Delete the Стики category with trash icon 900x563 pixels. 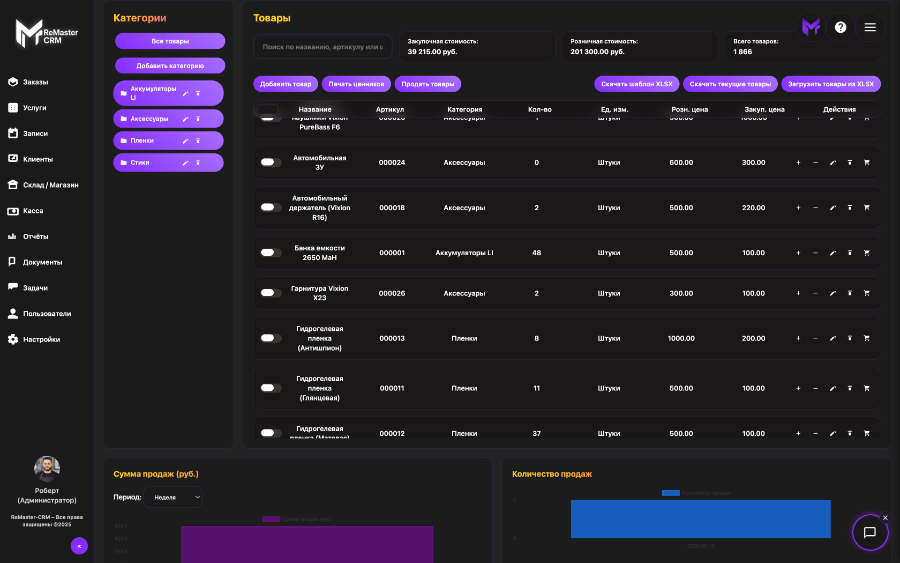tap(198, 162)
